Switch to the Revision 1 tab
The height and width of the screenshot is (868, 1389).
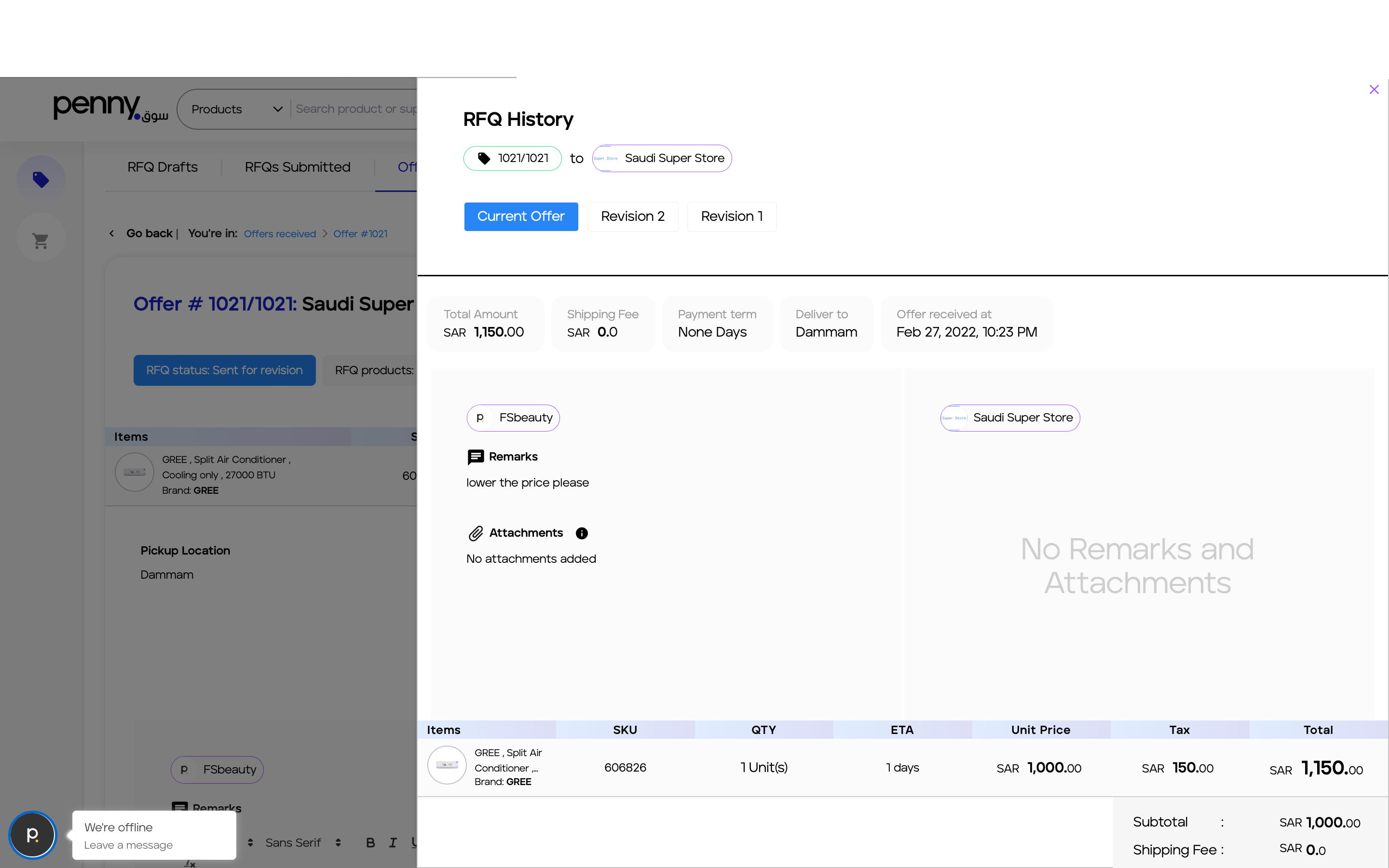point(732,217)
